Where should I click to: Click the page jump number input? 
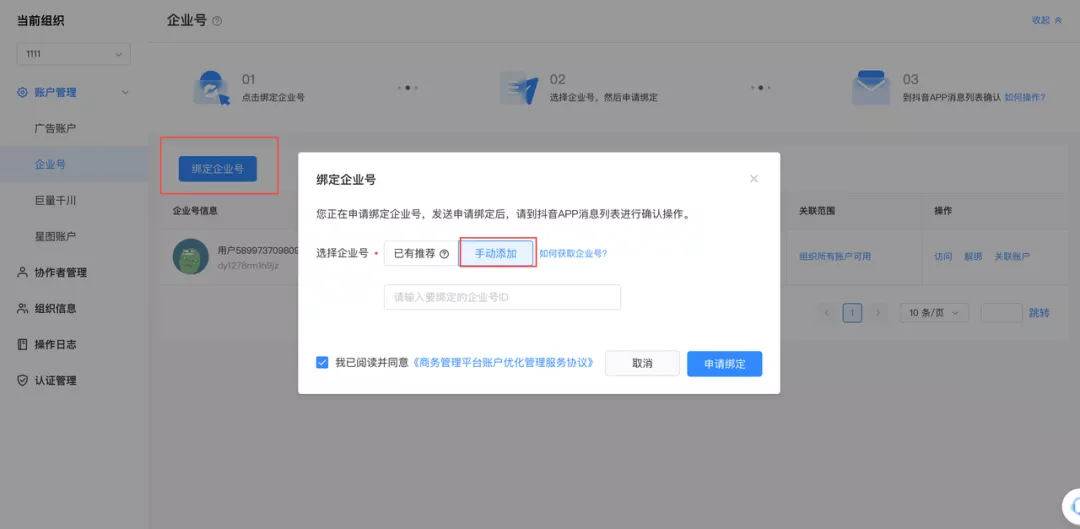pyautogui.click(x=1001, y=313)
